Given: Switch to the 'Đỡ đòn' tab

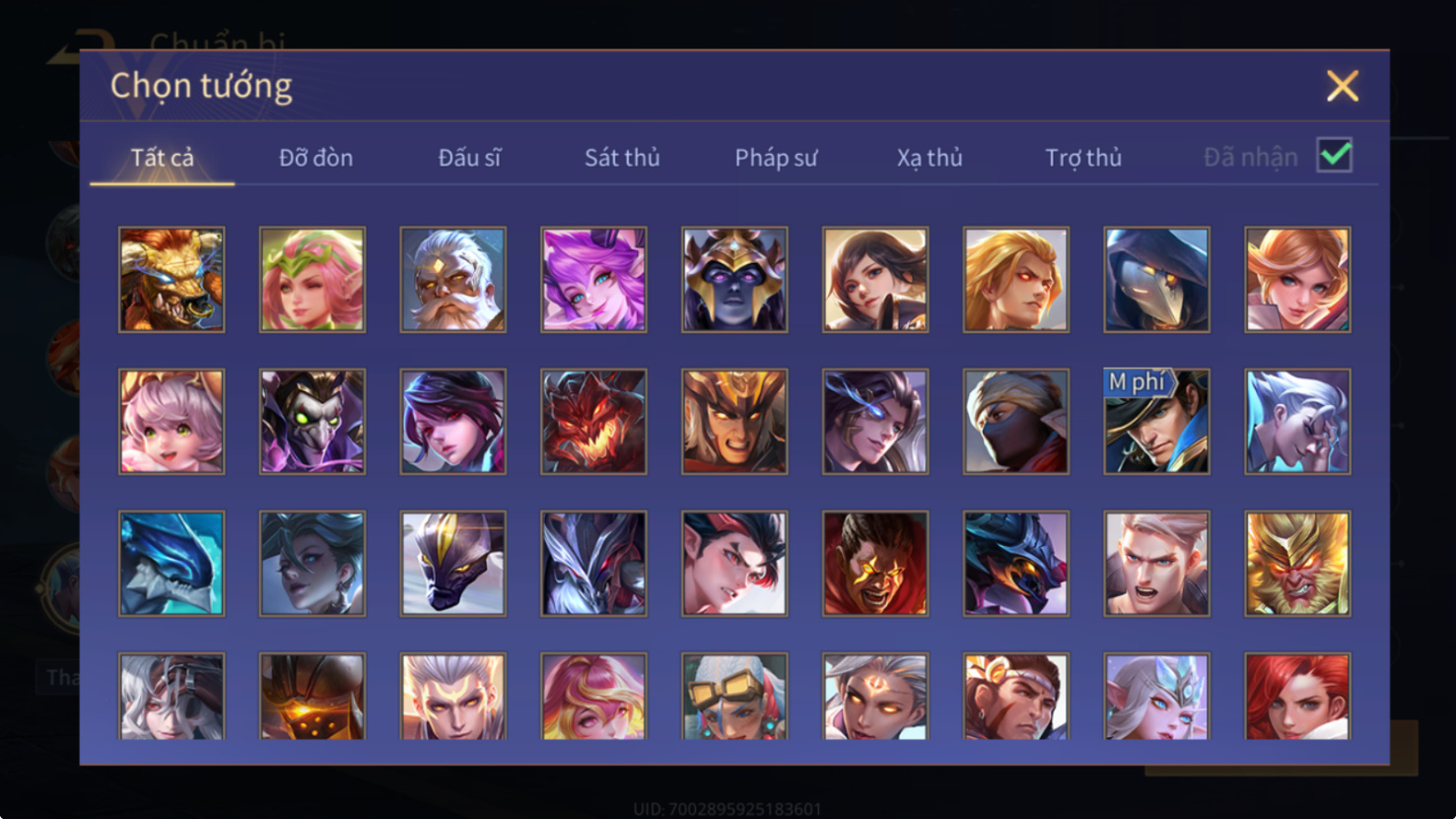Looking at the screenshot, I should [x=315, y=158].
